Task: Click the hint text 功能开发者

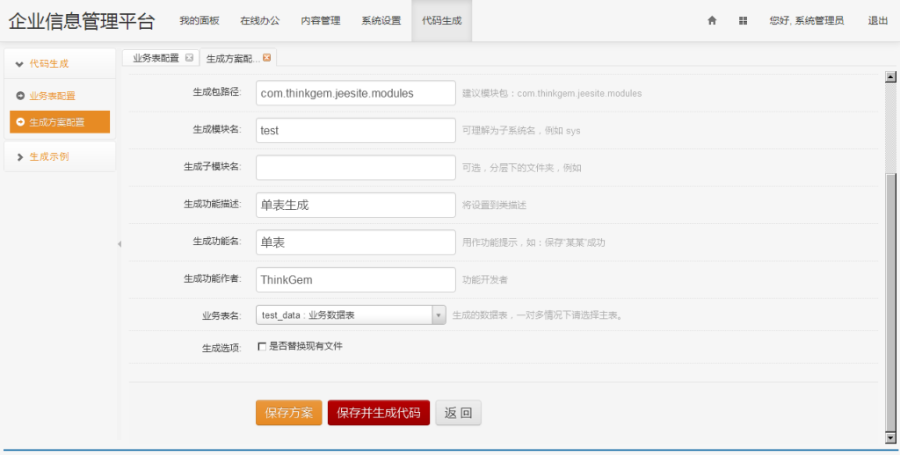Action: (485, 279)
